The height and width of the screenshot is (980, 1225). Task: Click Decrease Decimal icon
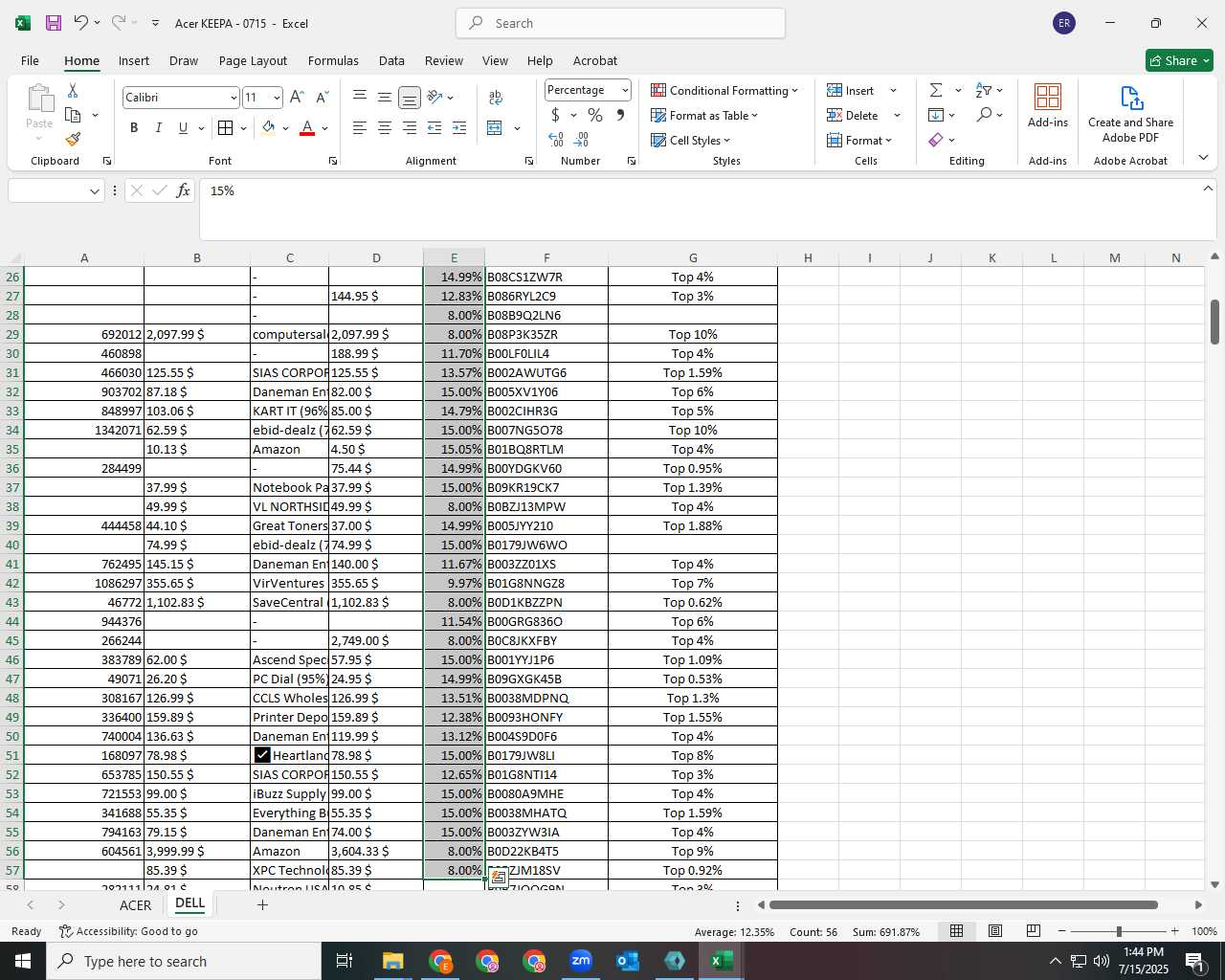tap(581, 140)
